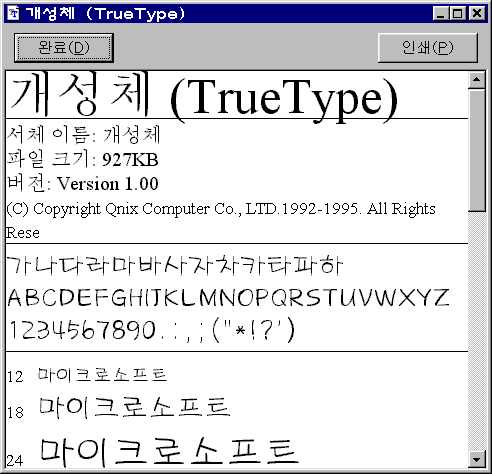Close the 개성체 font viewer window
Image resolution: width=492 pixels, height=474 pixels.
477,14
